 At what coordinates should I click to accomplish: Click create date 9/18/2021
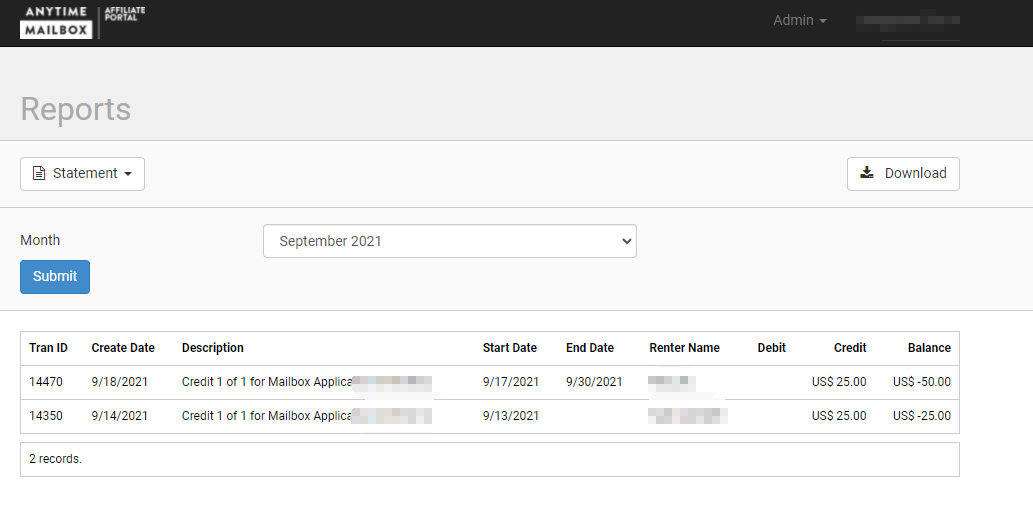[x=120, y=382]
